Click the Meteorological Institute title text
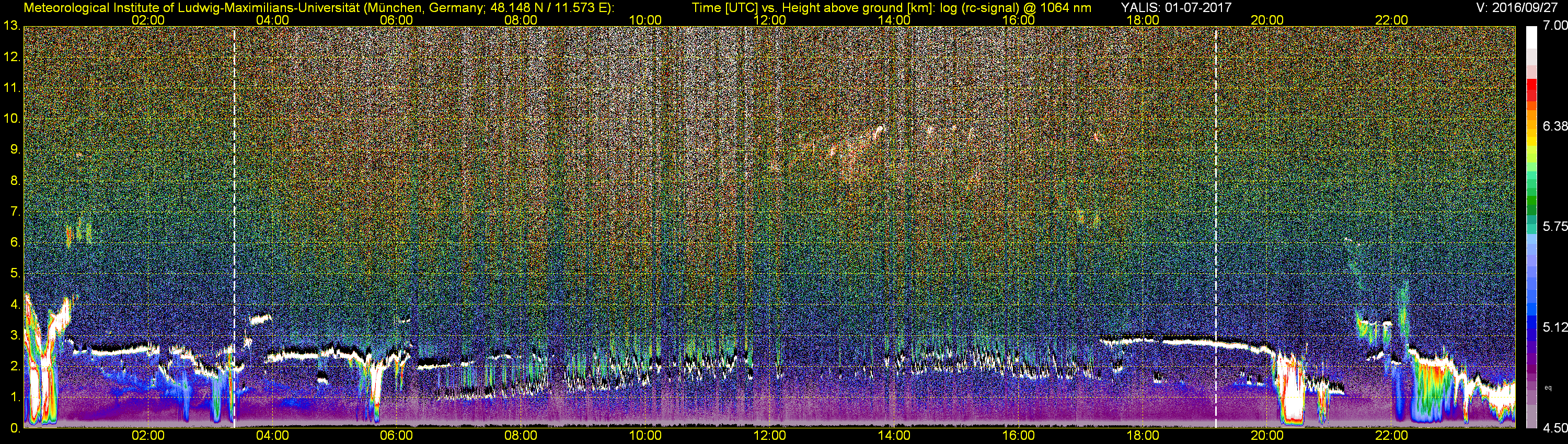Viewport: 1568px width, 444px height. [x=318, y=8]
